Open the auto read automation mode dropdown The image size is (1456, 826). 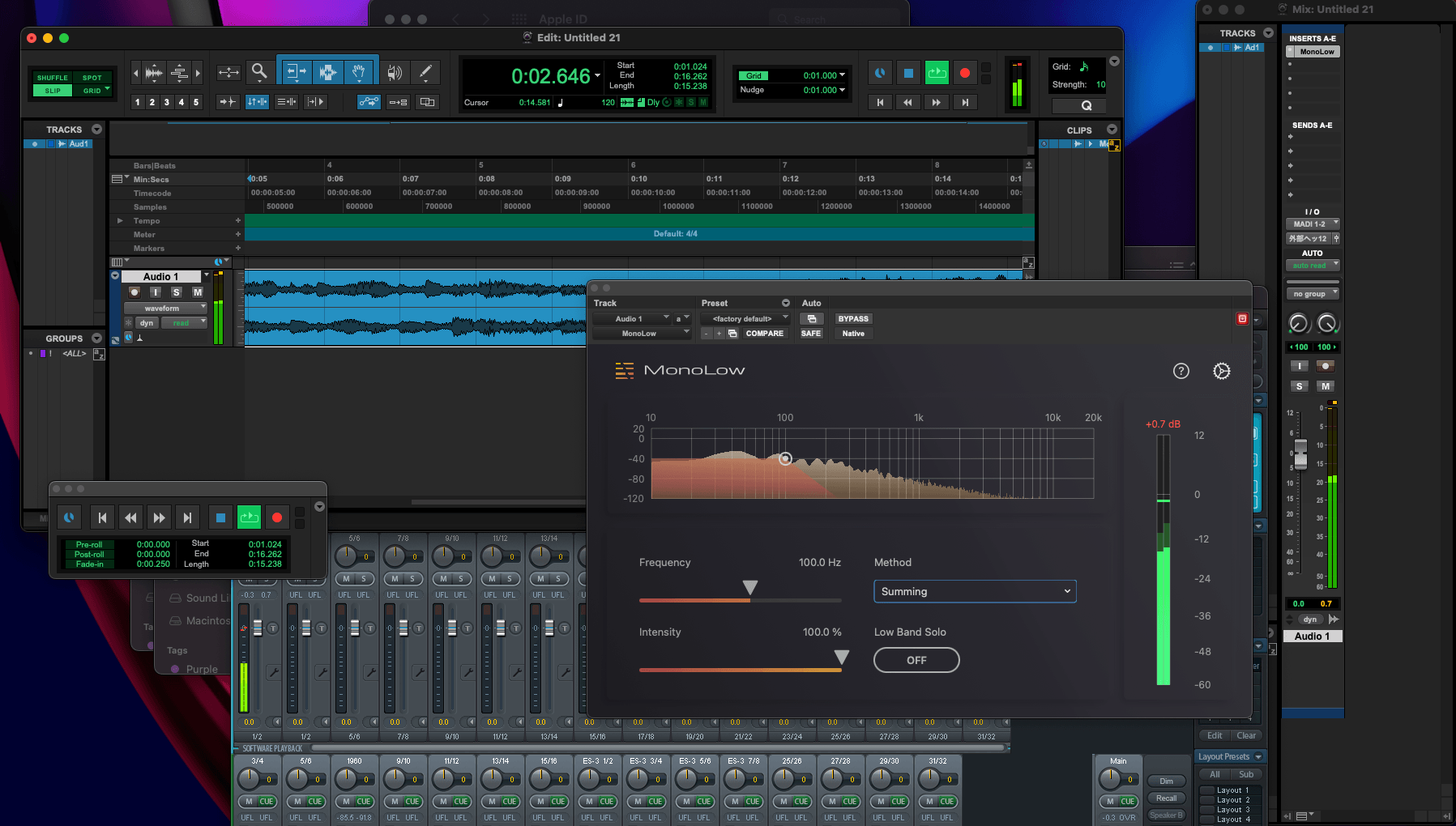point(1313,266)
